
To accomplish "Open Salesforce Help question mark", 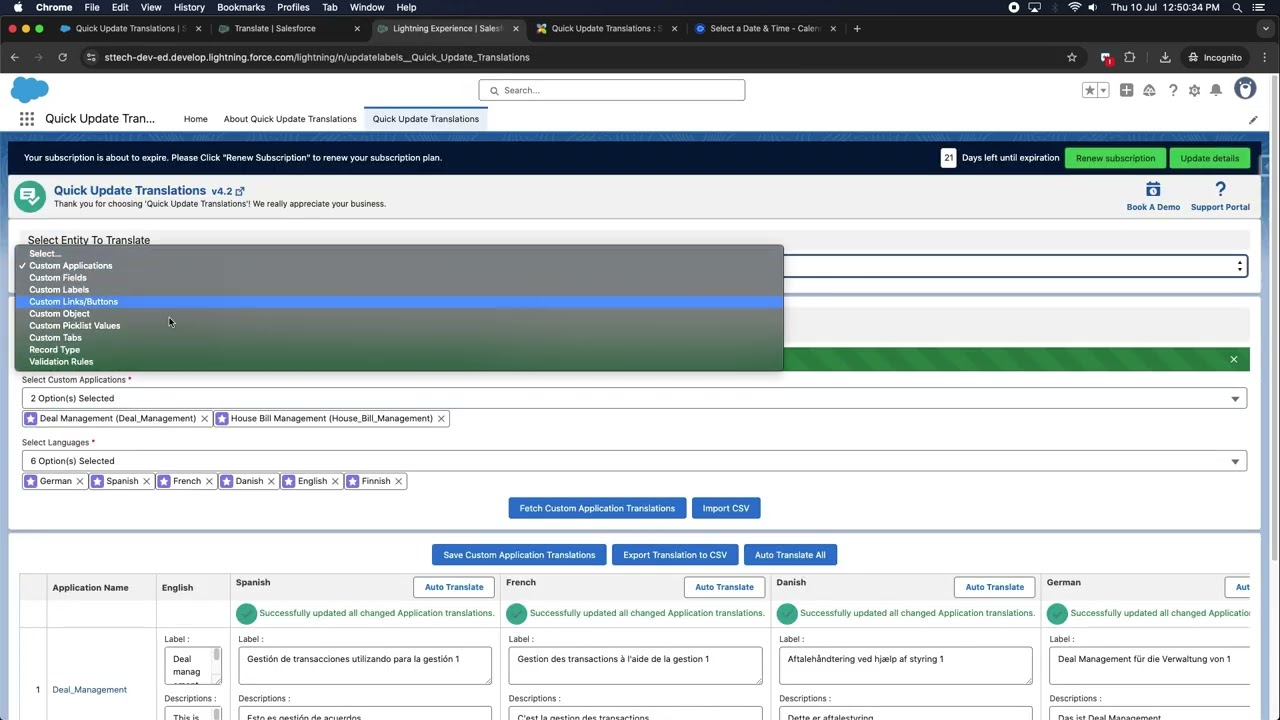I will (x=1173, y=90).
